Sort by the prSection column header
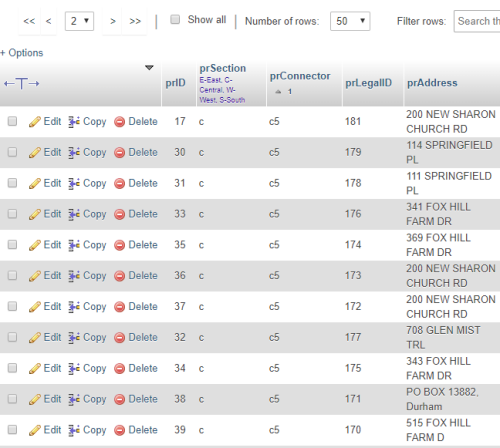The height and width of the screenshot is (448, 500). coord(223,68)
